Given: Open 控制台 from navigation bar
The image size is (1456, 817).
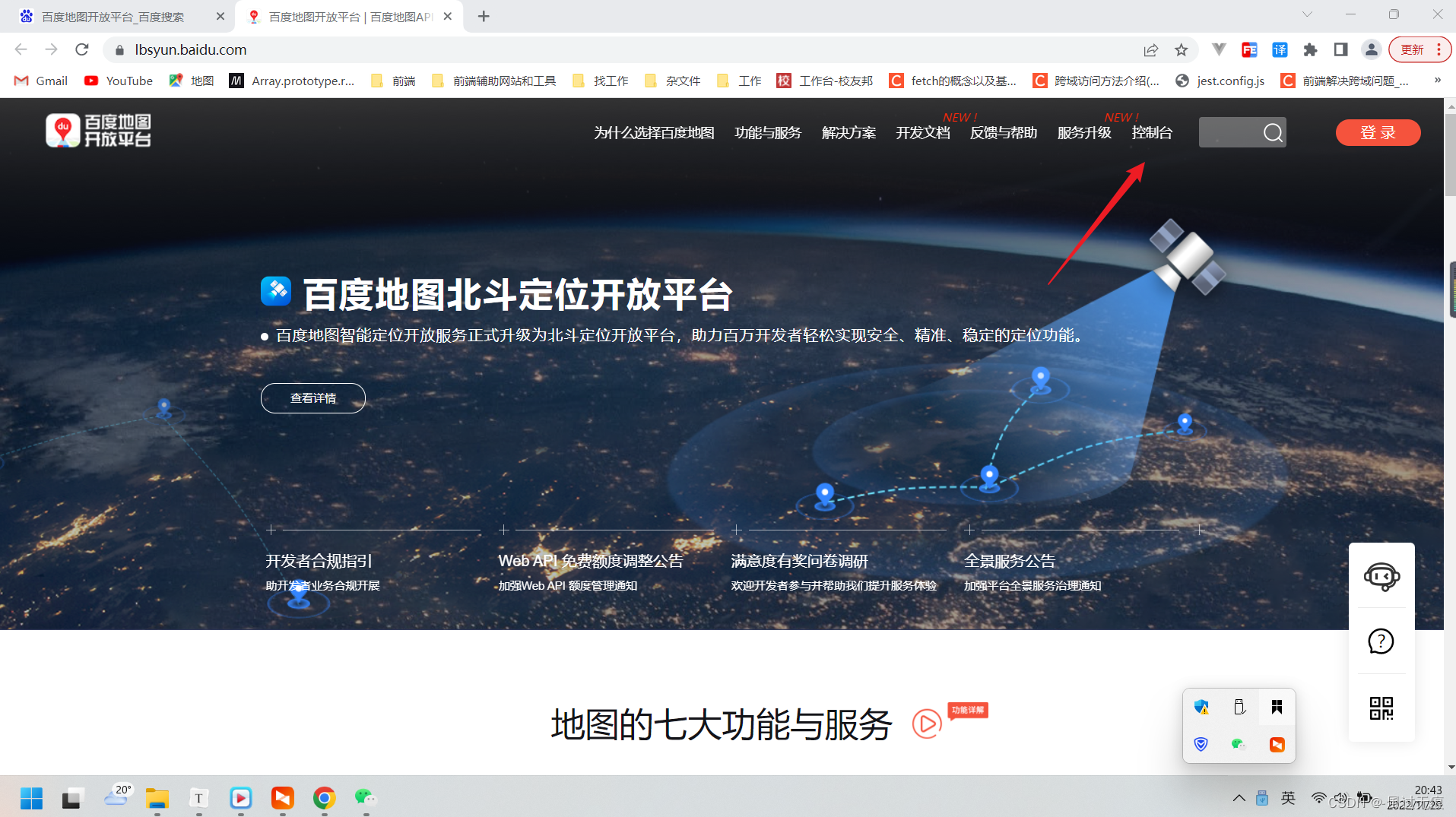Looking at the screenshot, I should click(x=1152, y=133).
